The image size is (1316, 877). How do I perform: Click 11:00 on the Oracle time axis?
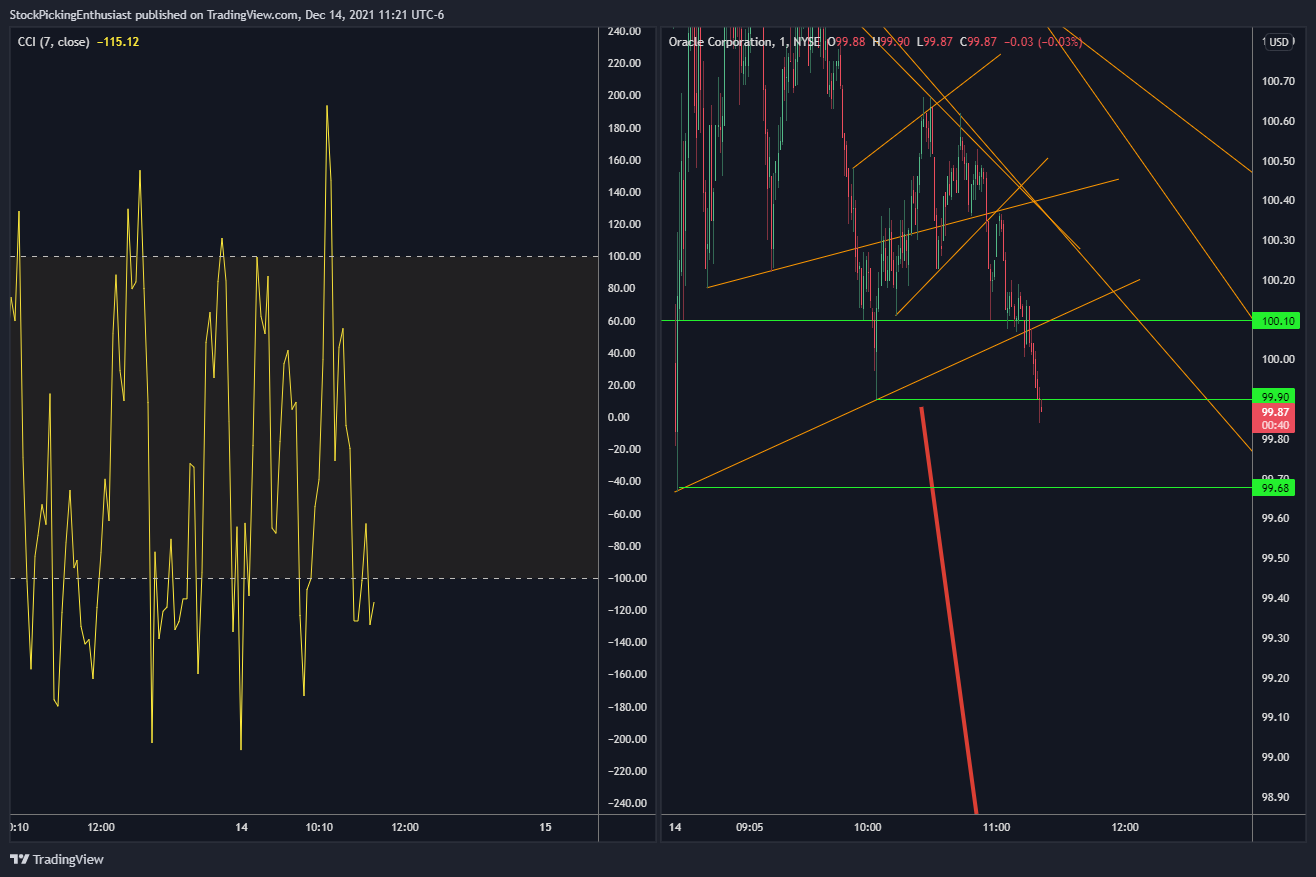[x=997, y=827]
